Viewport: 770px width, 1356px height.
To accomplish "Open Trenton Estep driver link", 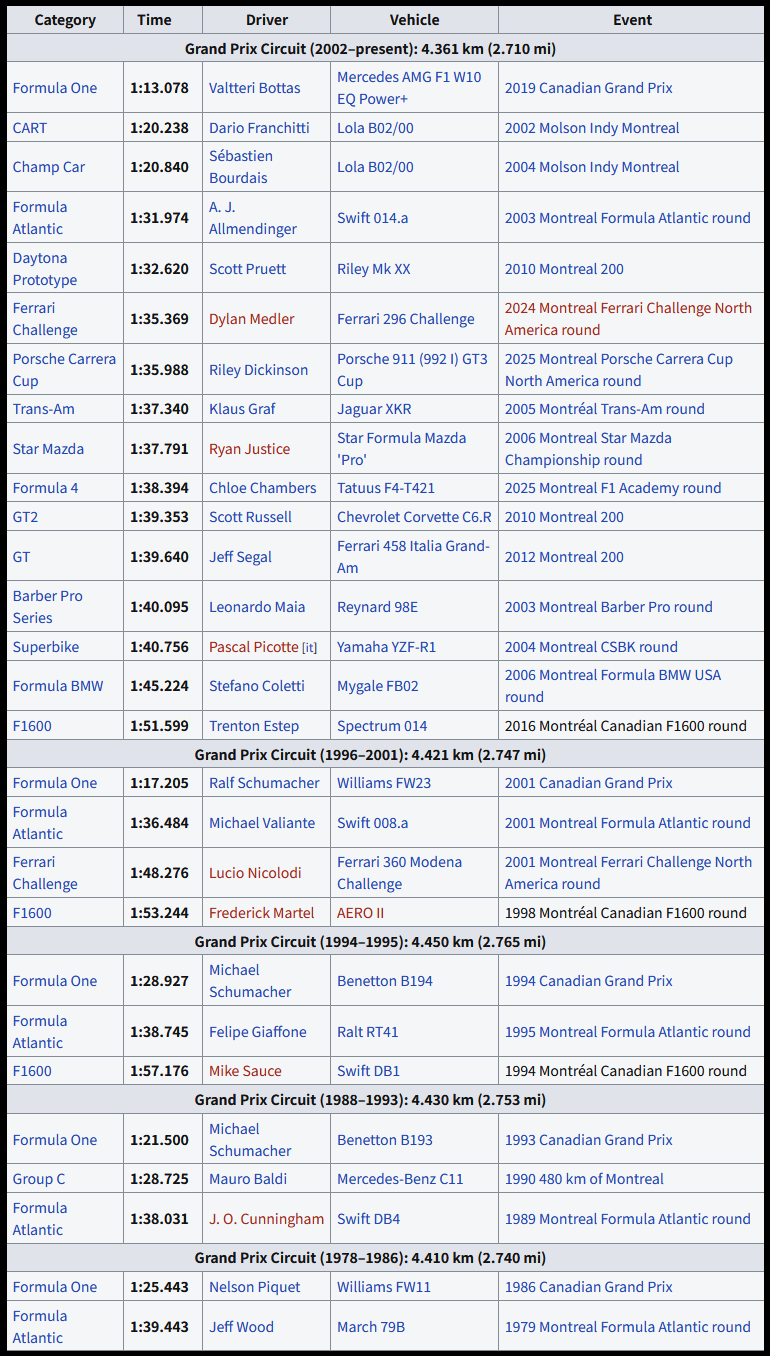I will pyautogui.click(x=254, y=726).
